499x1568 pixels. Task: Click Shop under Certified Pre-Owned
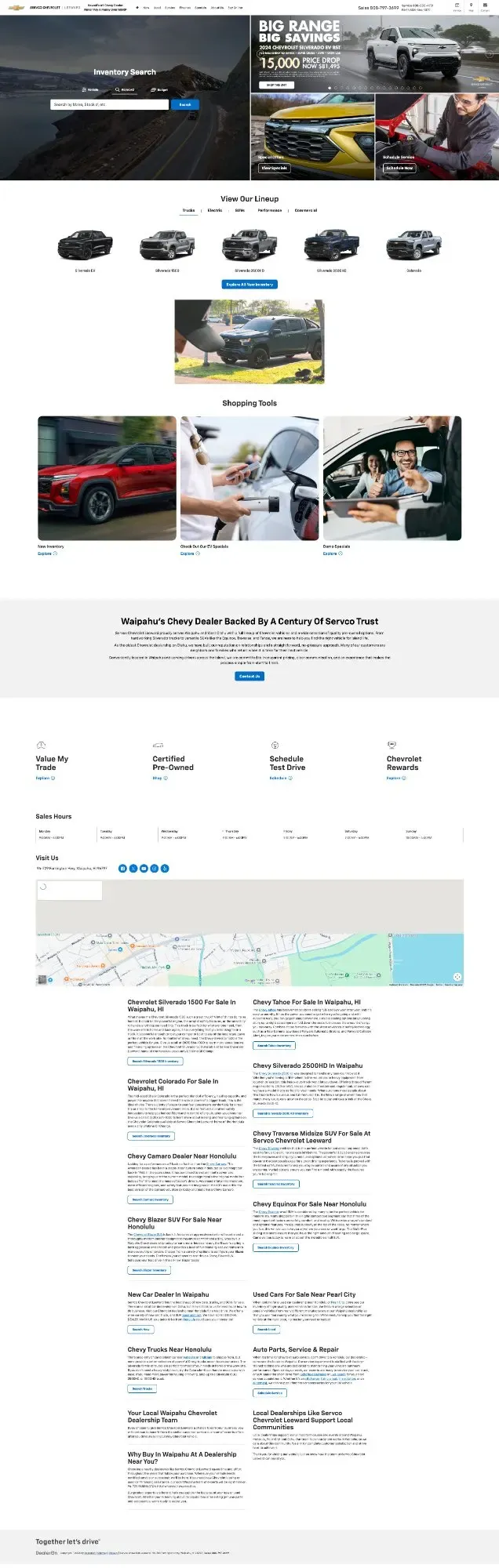pos(158,779)
